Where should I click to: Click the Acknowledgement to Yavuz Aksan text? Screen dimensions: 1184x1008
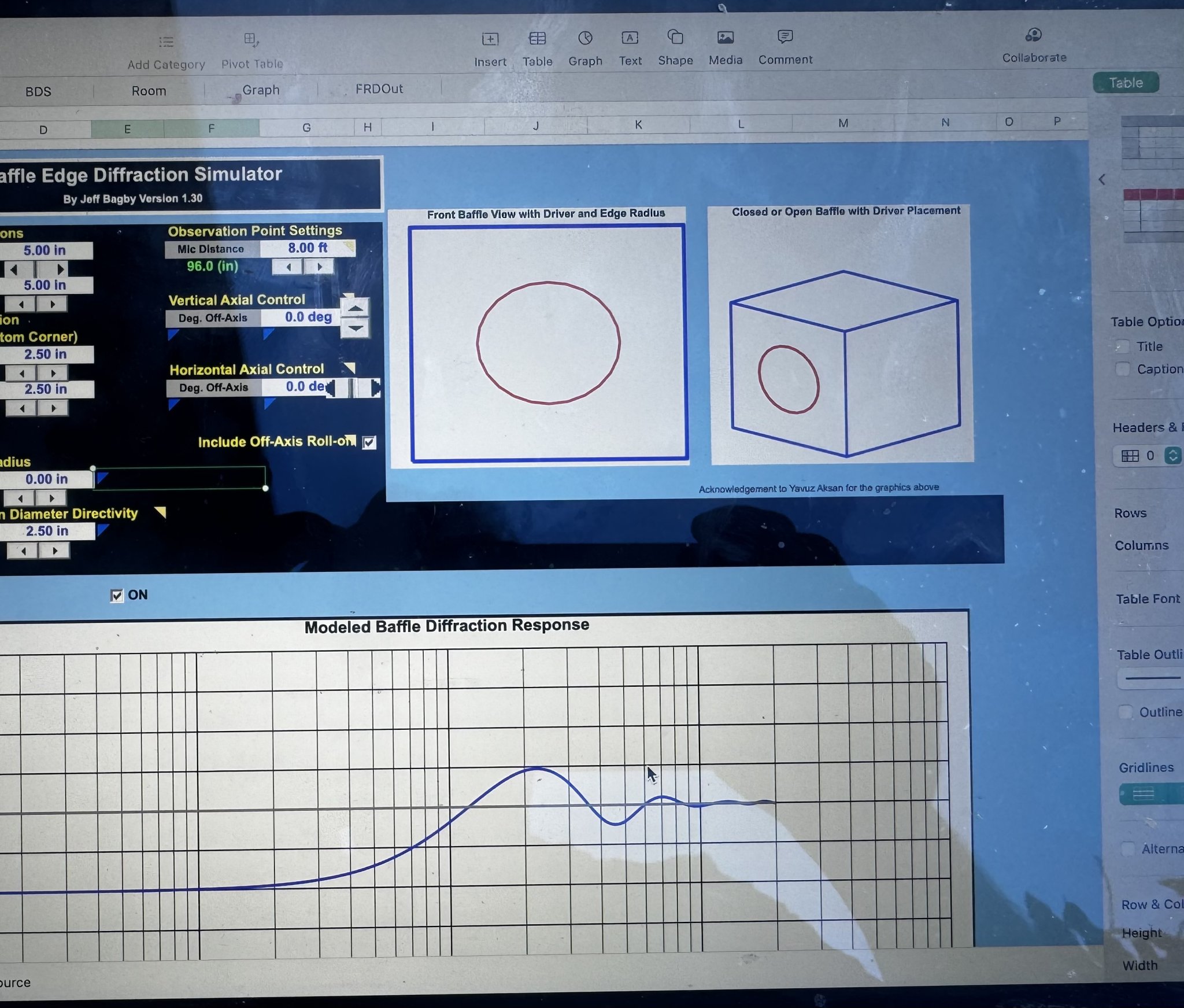tap(819, 488)
